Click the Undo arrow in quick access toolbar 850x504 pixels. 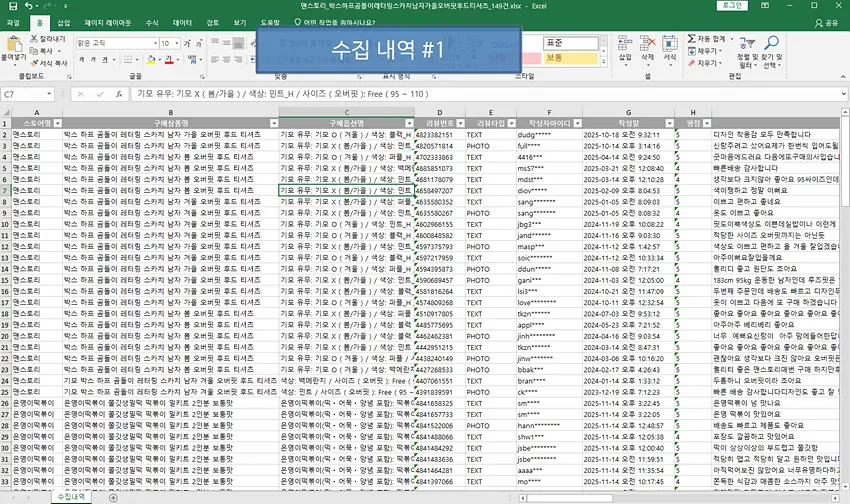coord(28,6)
